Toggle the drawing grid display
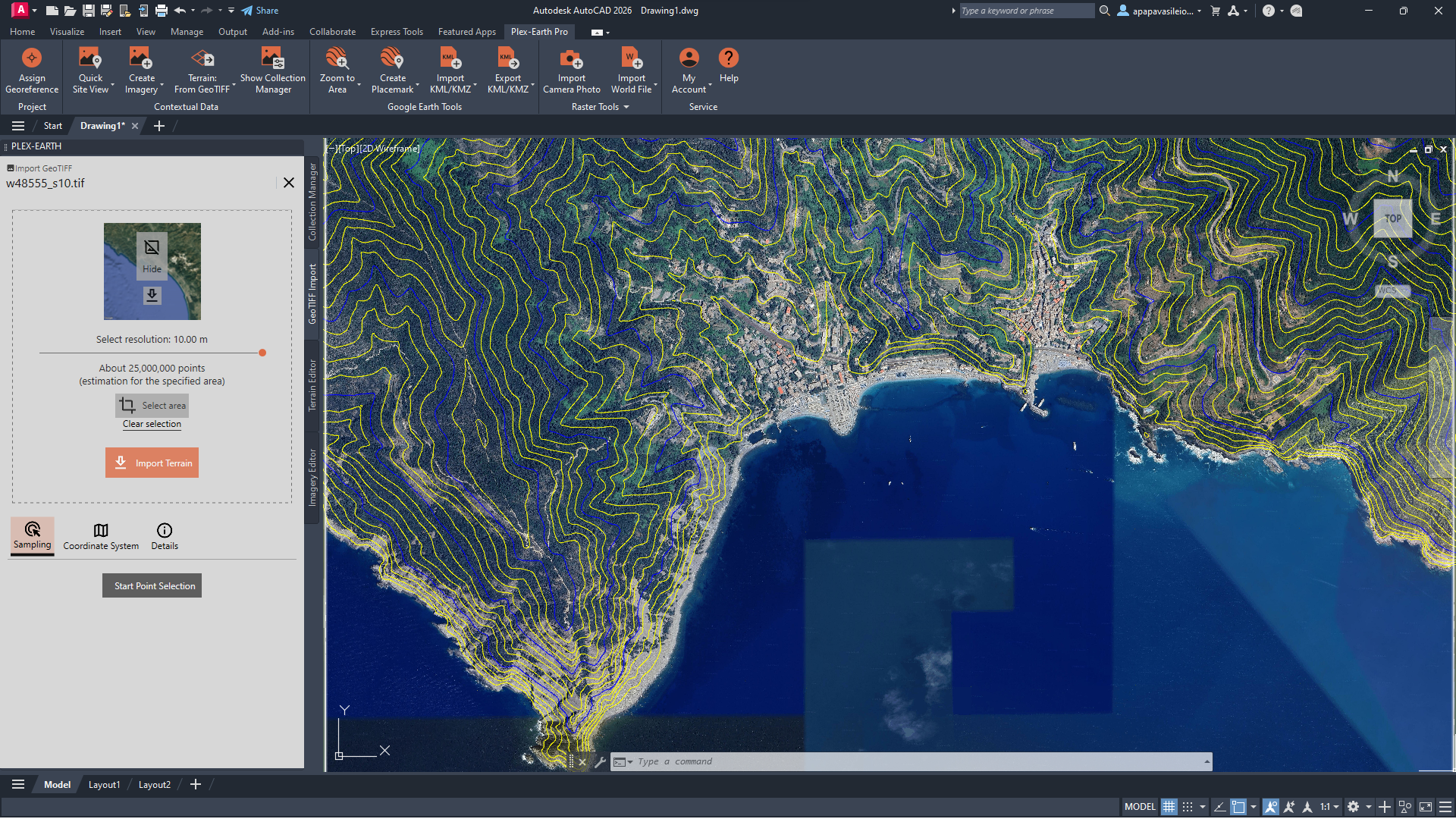The image size is (1456, 819). 1169,807
